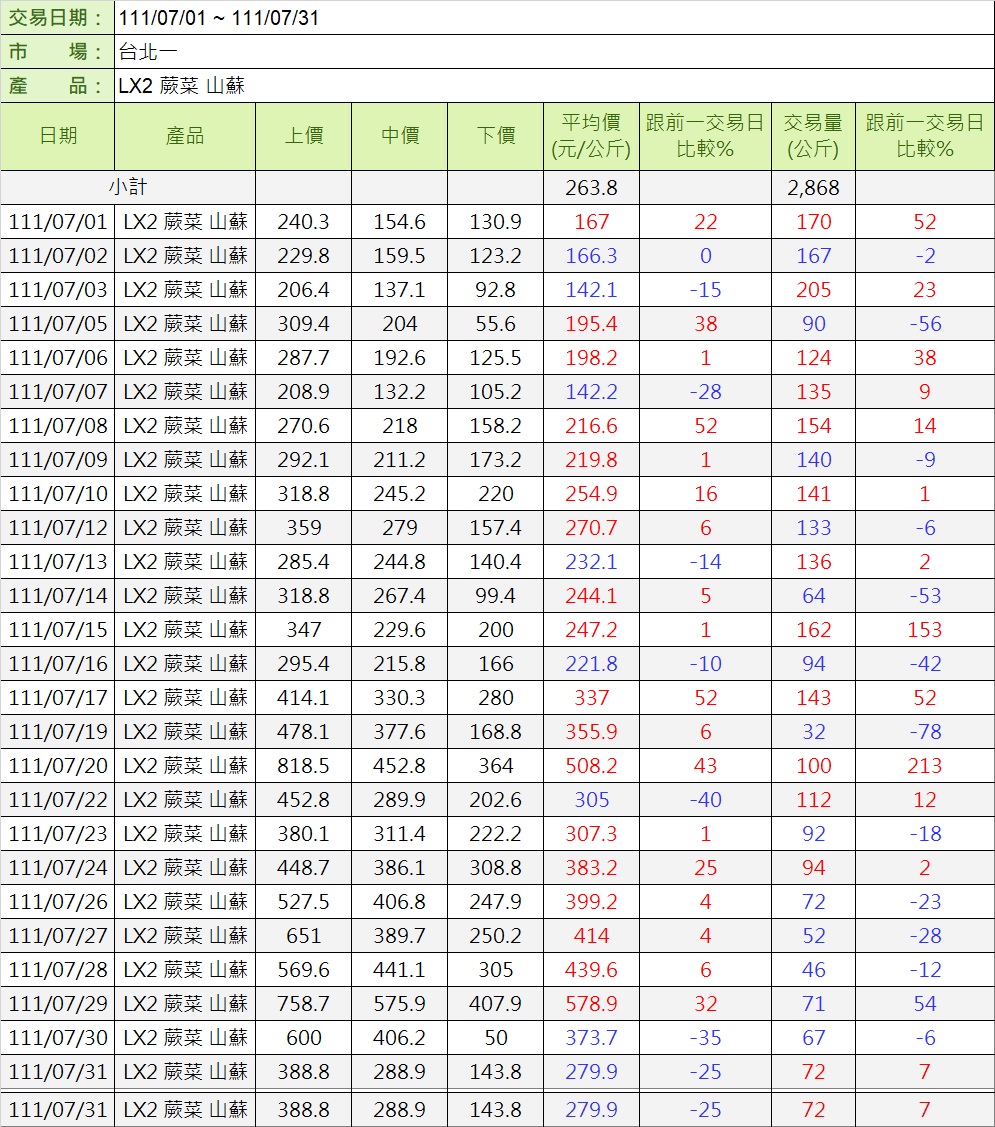Click the 平均價 (元/公斤) column header

tap(591, 136)
